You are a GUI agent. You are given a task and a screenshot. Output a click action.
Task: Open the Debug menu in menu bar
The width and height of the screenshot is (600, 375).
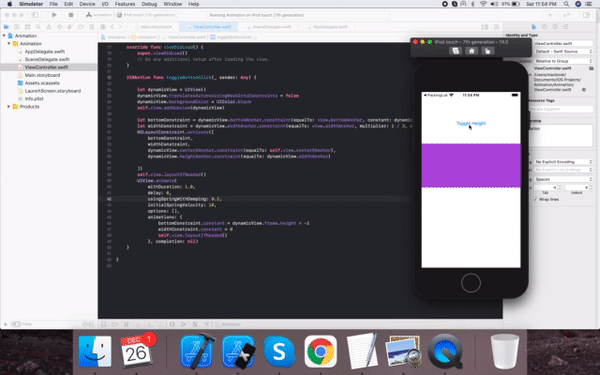point(149,4)
